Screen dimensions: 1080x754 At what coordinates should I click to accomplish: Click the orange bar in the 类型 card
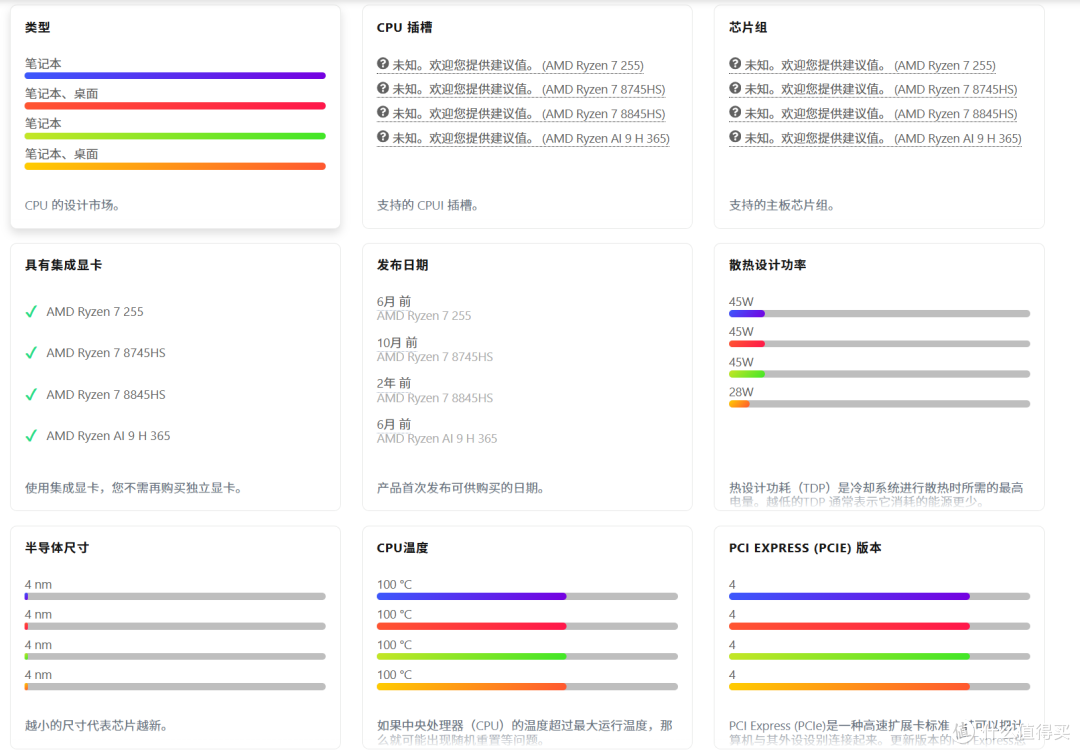point(175,166)
